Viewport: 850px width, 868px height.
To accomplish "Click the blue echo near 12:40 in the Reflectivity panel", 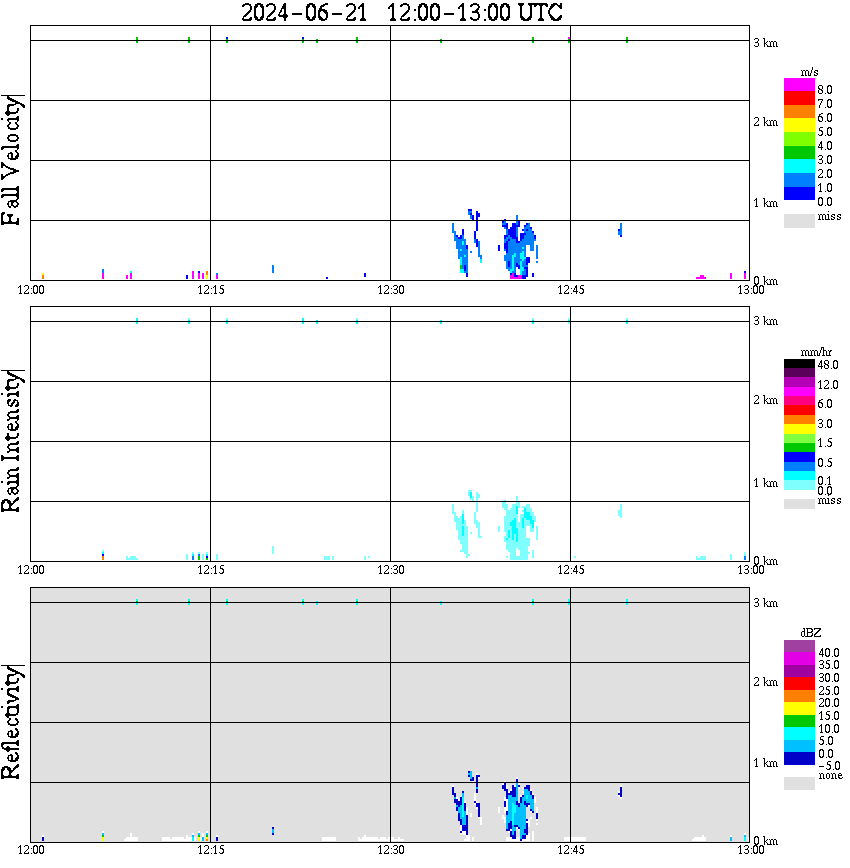I will [x=517, y=809].
